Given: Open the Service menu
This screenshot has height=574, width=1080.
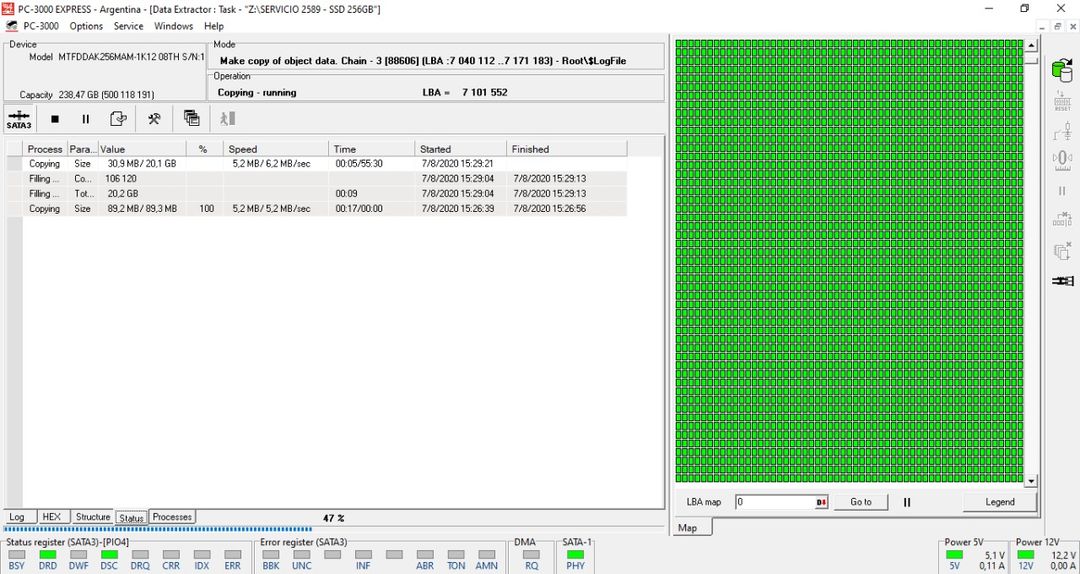Looking at the screenshot, I should 128,26.
